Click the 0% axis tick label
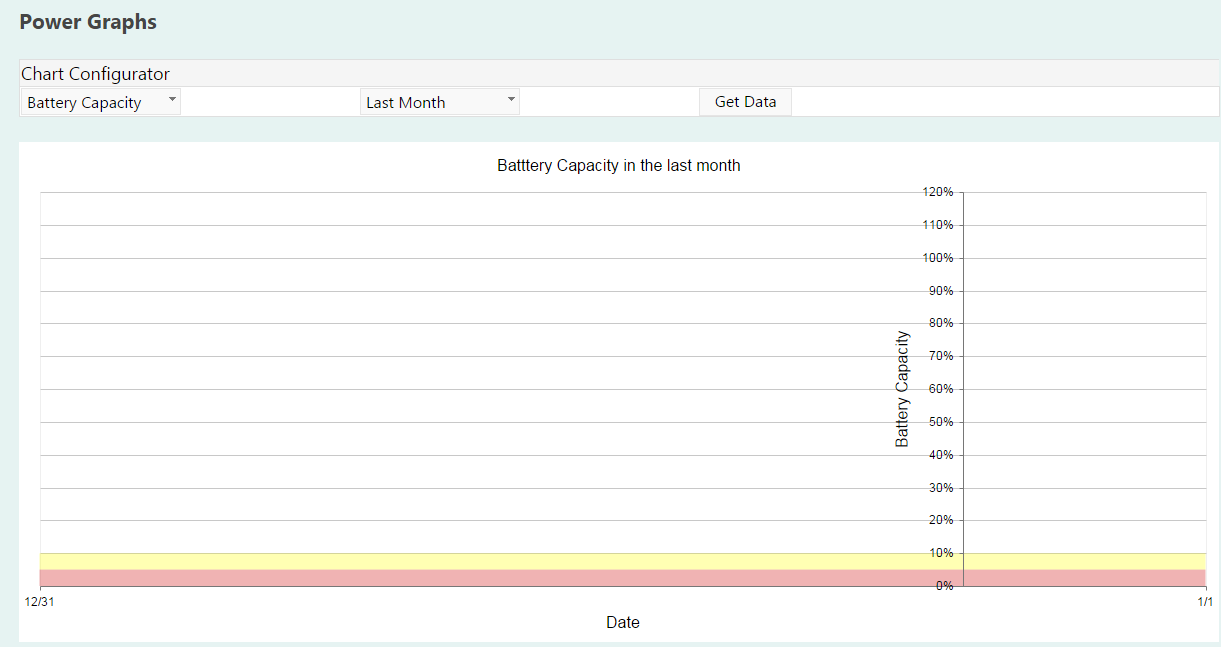The image size is (1221, 649). (x=943, y=586)
